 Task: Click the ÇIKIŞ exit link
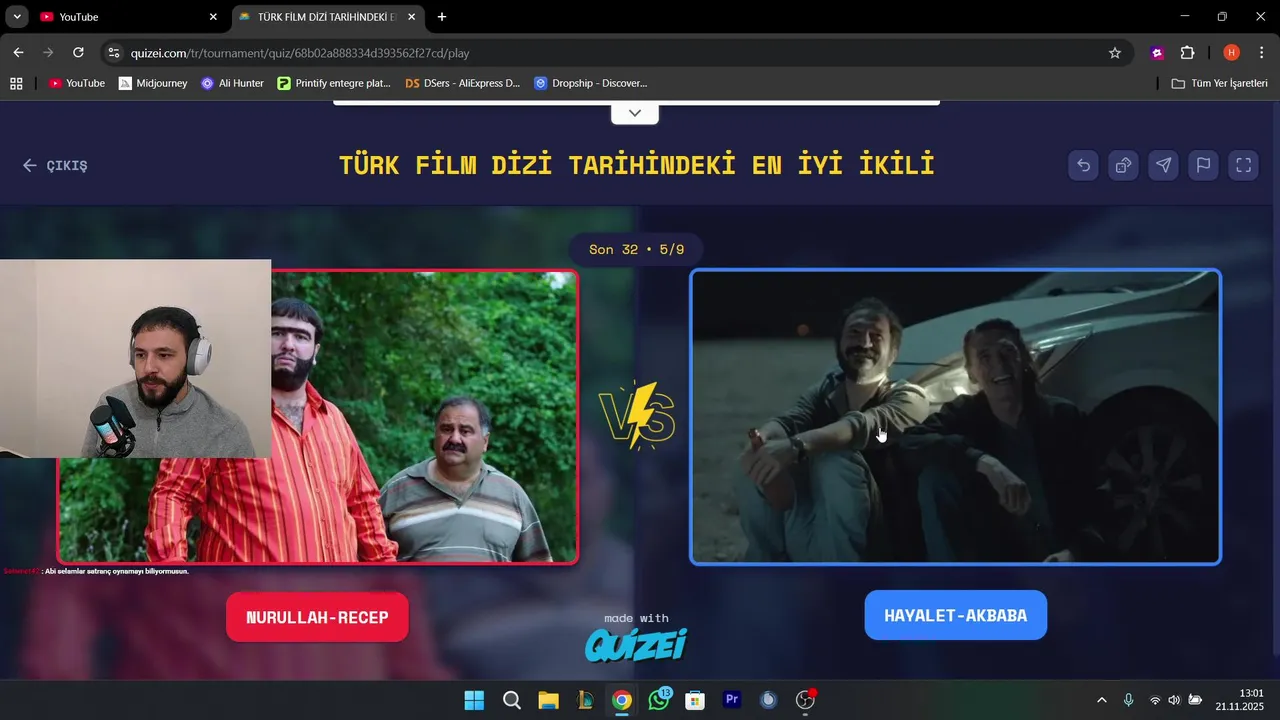(55, 166)
